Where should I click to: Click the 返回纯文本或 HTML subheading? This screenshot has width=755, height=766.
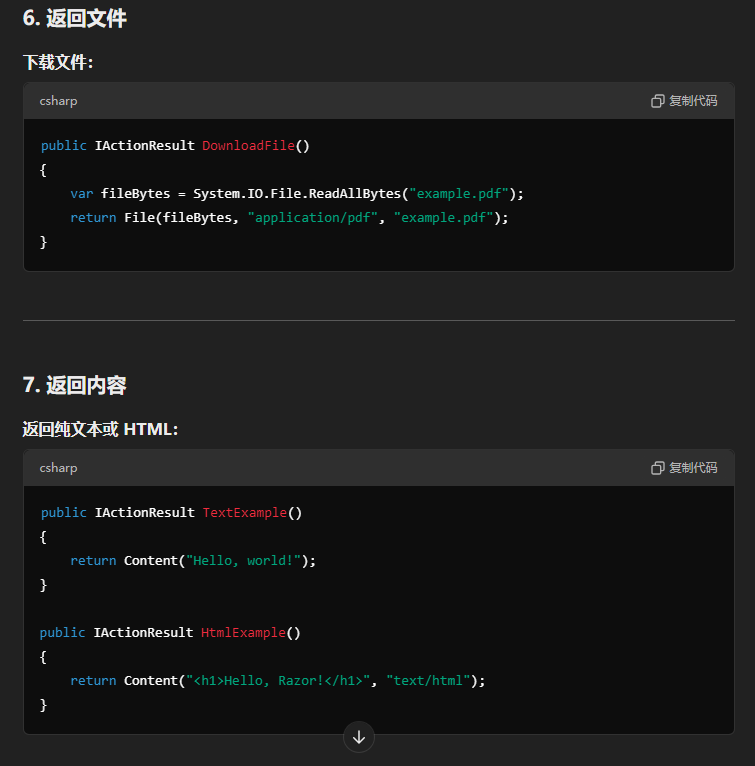click(x=100, y=429)
